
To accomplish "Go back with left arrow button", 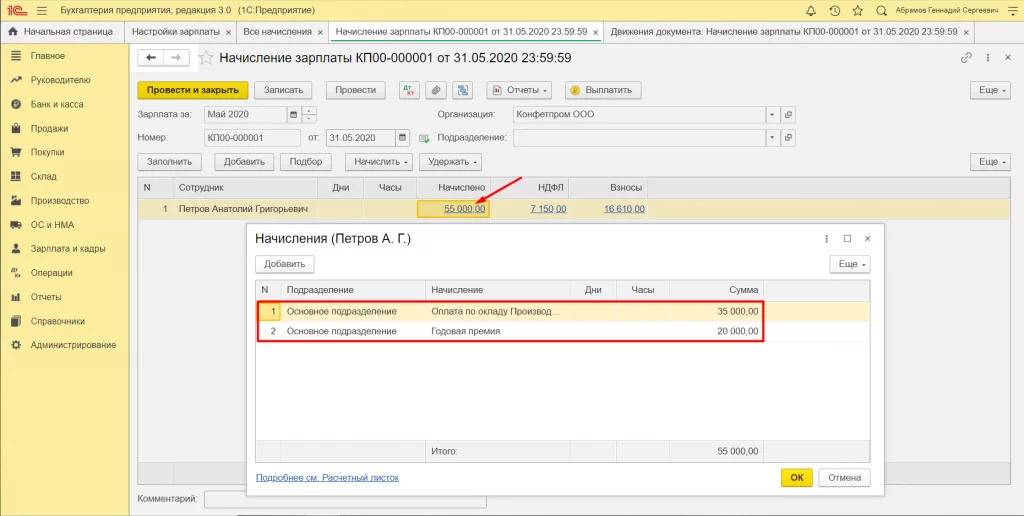I will pos(151,58).
